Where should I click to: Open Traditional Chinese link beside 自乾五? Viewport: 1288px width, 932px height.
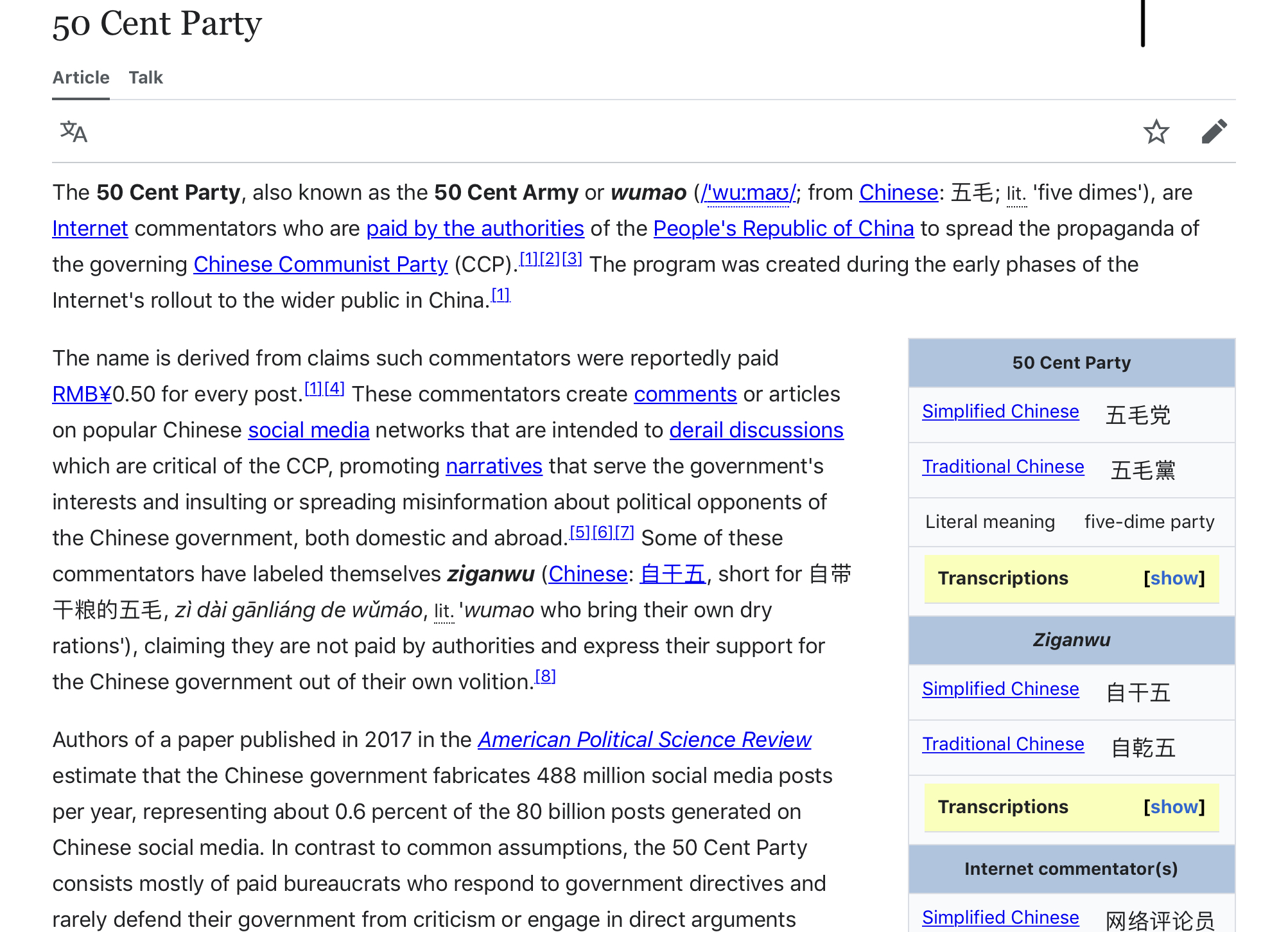tap(1003, 744)
